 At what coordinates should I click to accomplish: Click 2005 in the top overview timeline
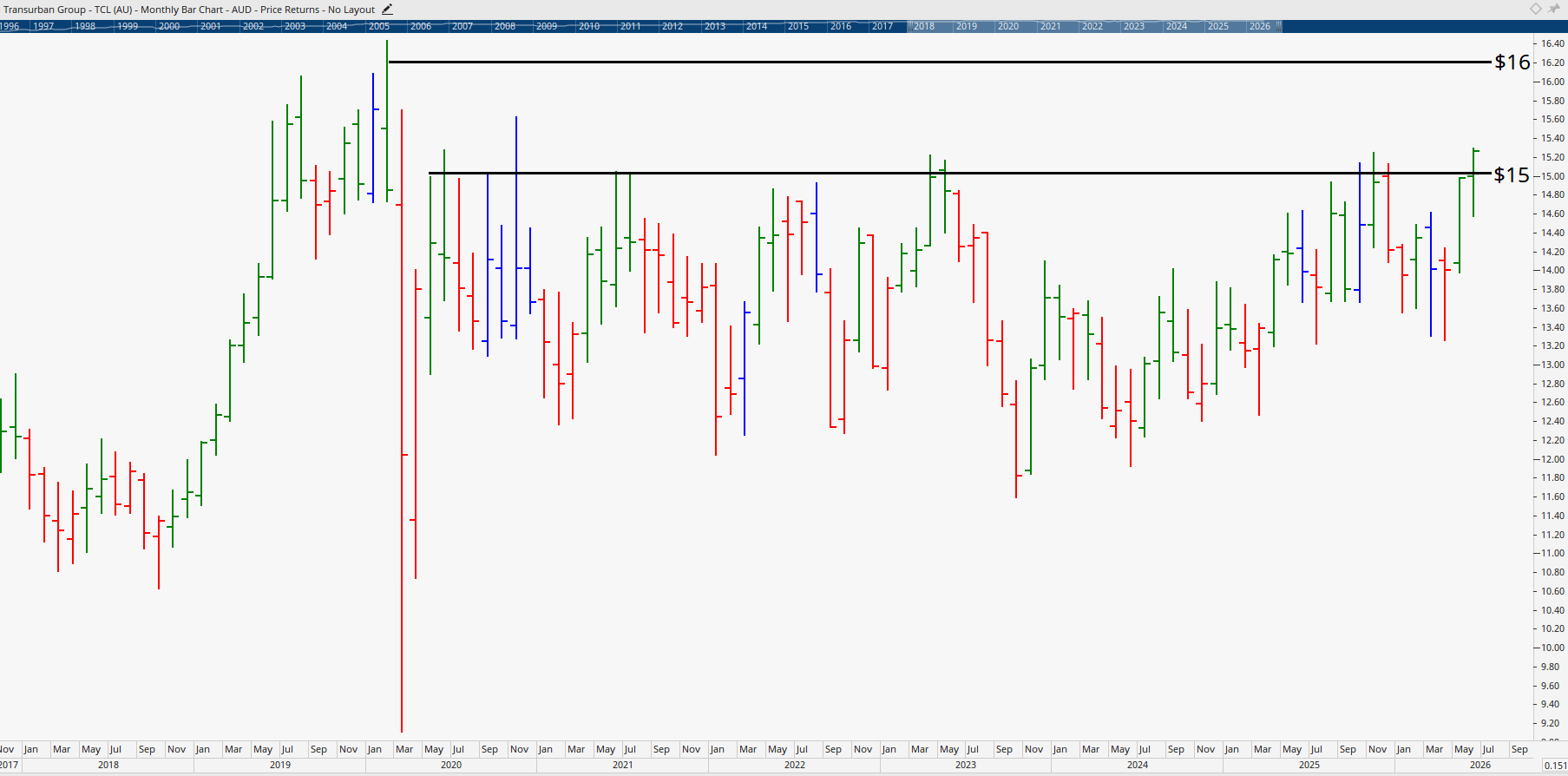pos(379,26)
